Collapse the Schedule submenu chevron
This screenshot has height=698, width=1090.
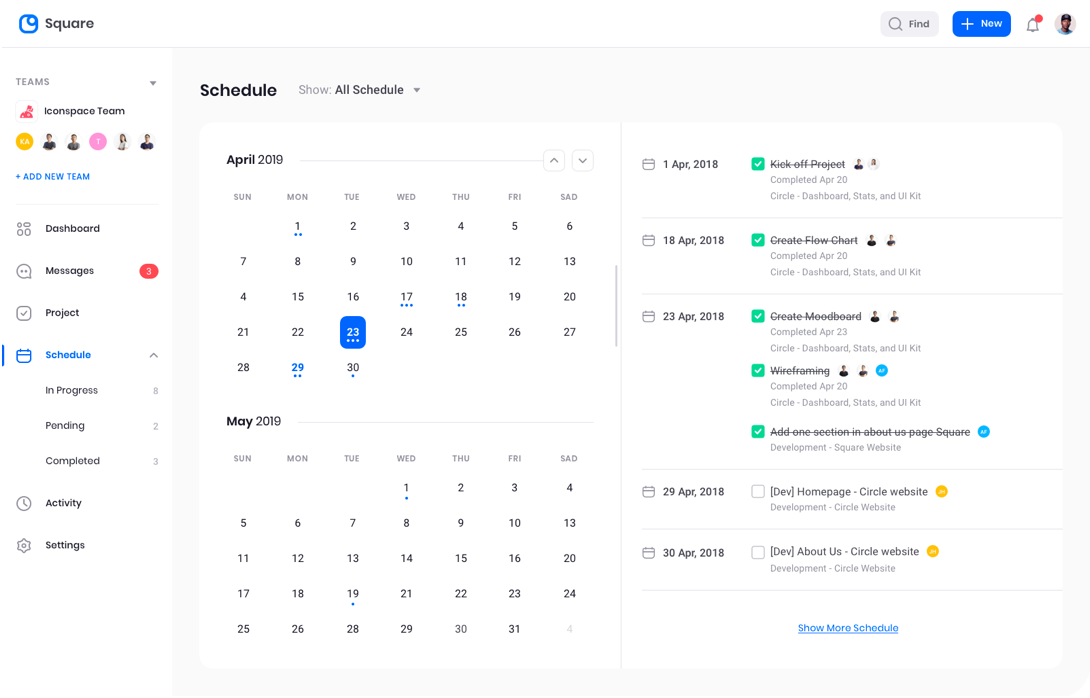[x=154, y=355]
